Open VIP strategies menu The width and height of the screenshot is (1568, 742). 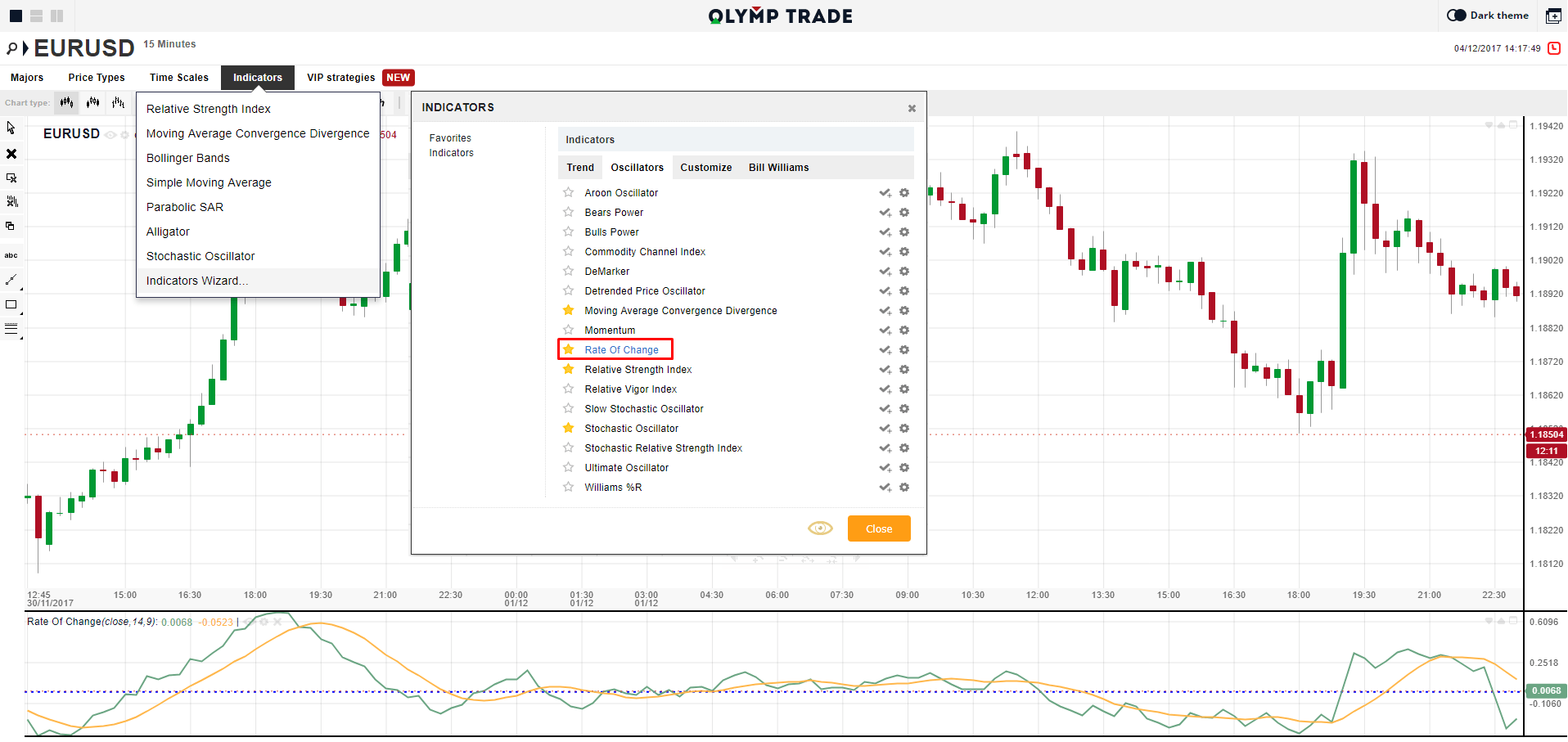pos(341,78)
